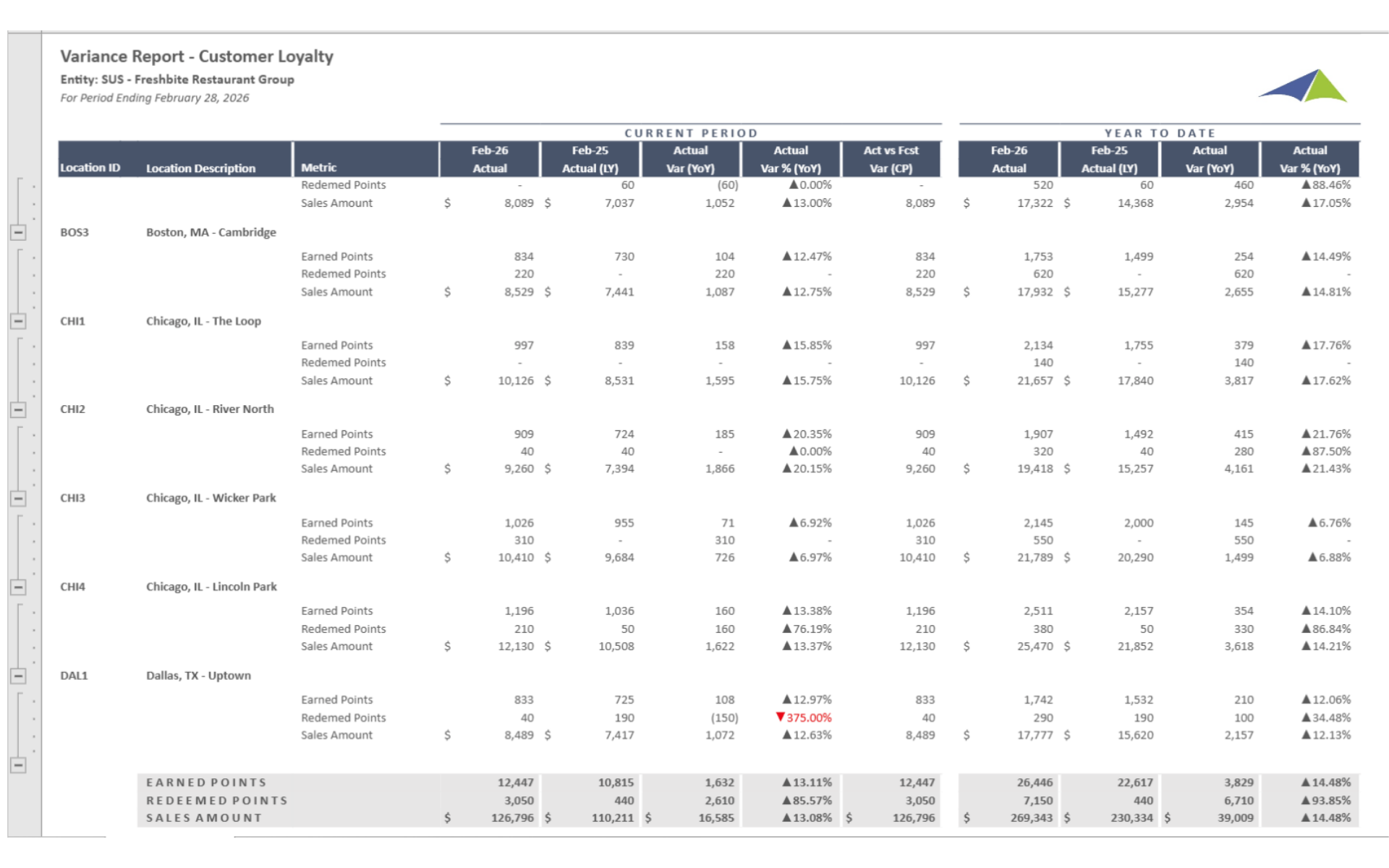Image resolution: width=1389 pixels, height=868 pixels.
Task: Select the SALES AMOUNT totals row label
Action: click(x=204, y=818)
